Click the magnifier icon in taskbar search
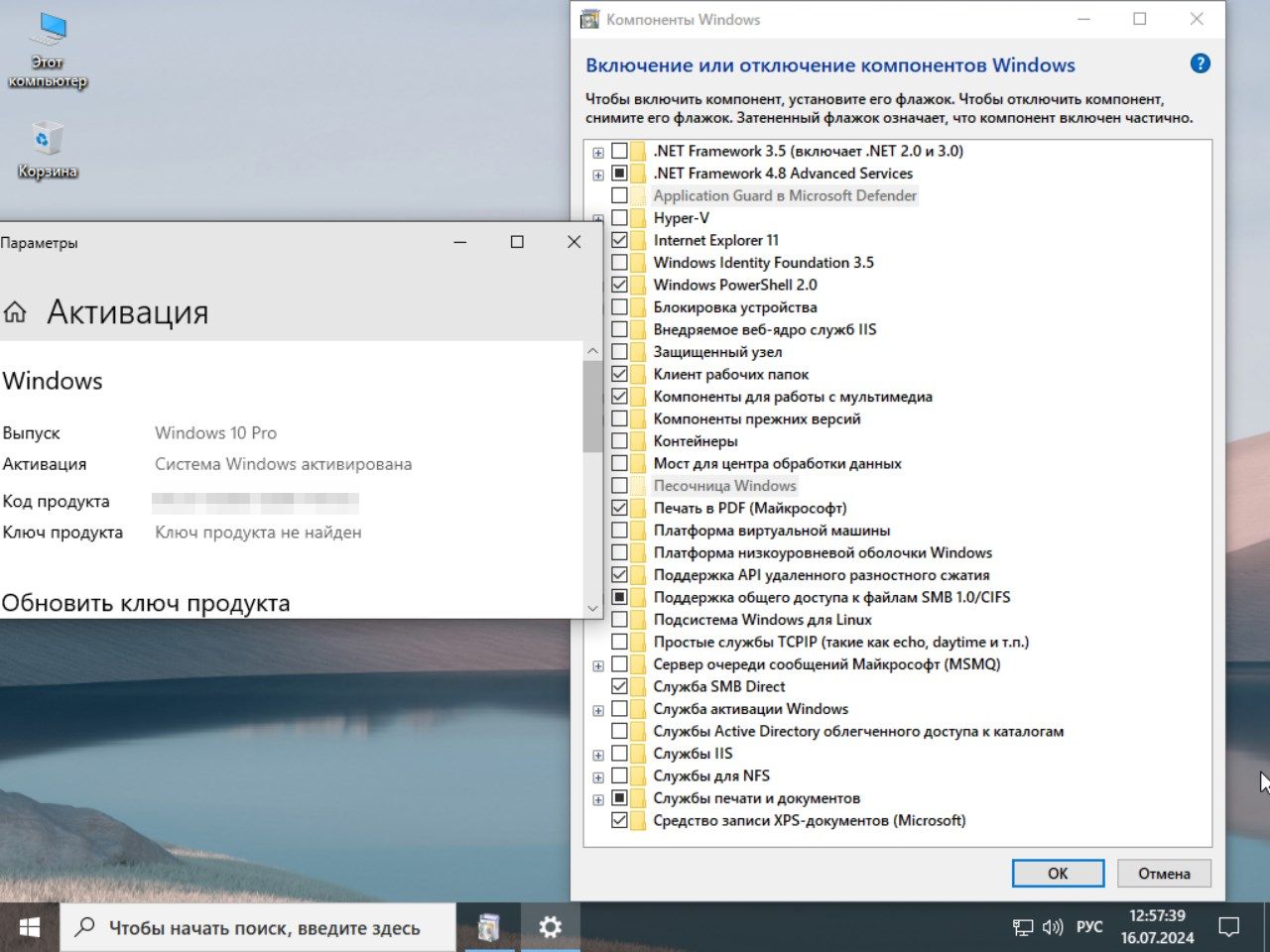This screenshot has width=1270, height=952. [x=85, y=927]
